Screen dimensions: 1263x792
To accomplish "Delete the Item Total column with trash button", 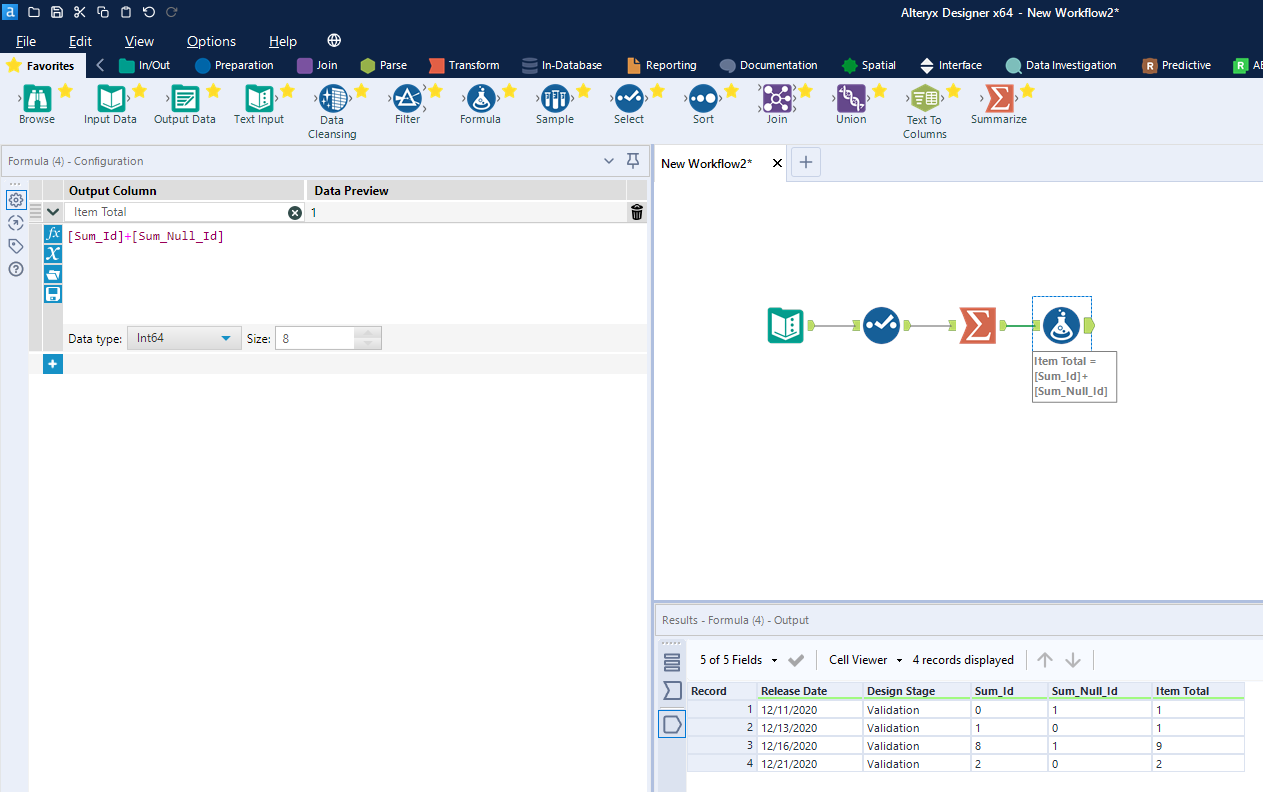I will [637, 211].
